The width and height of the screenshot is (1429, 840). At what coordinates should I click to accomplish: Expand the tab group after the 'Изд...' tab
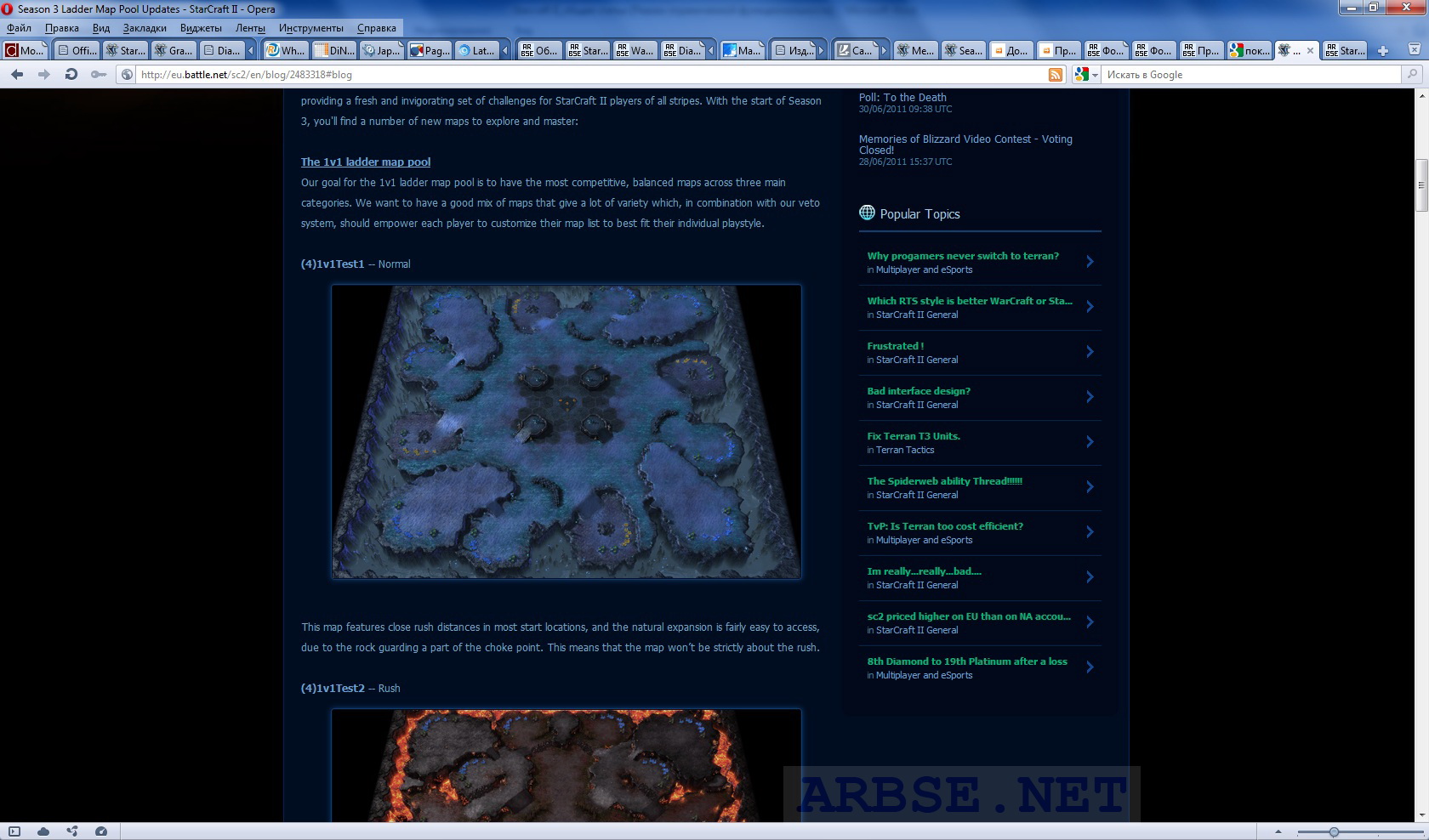point(822,51)
